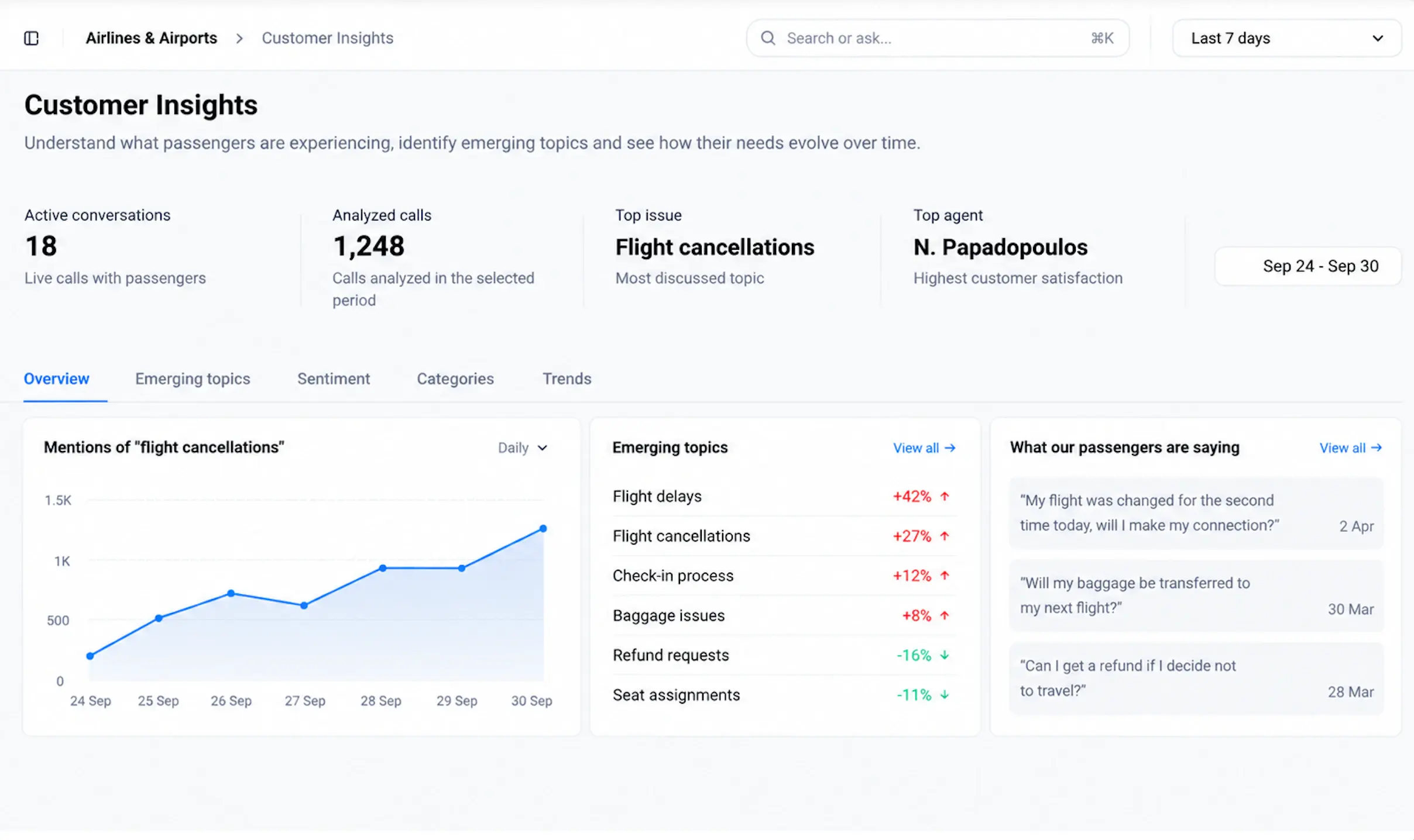The width and height of the screenshot is (1414, 840).
Task: Click the up arrow beside Flight delays
Action: 945,496
